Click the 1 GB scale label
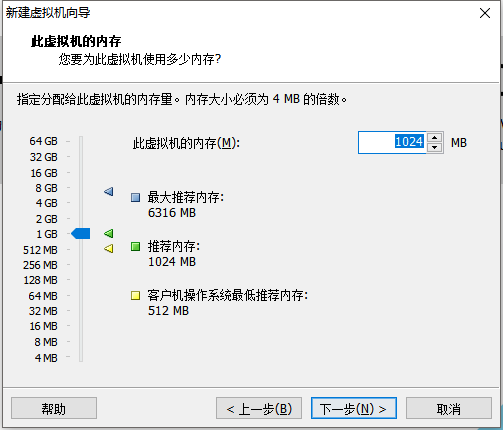 coord(47,234)
